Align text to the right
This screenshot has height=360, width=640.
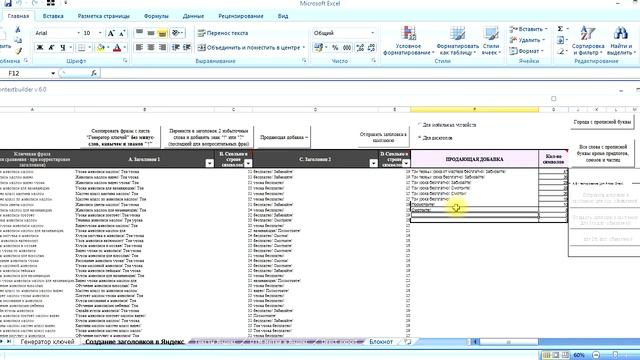[x=162, y=47]
